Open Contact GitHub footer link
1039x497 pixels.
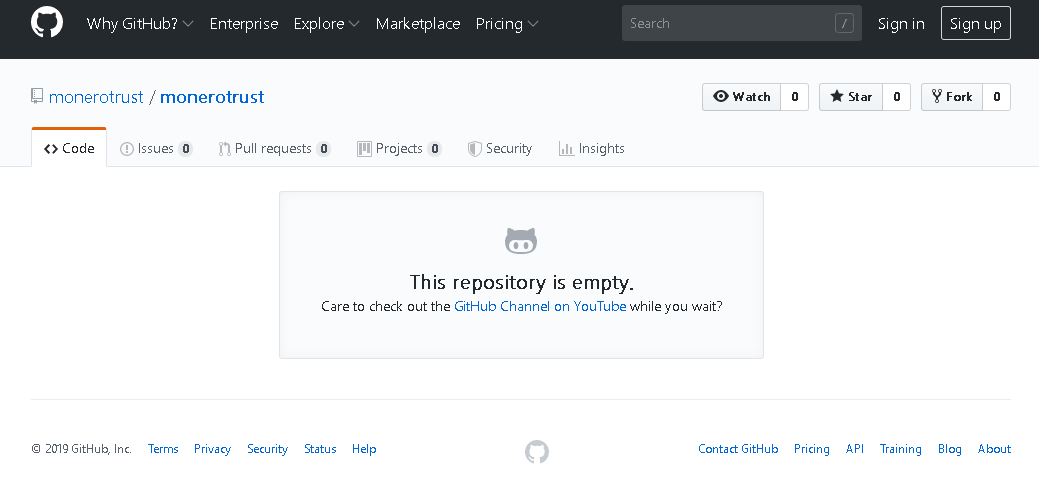click(738, 449)
